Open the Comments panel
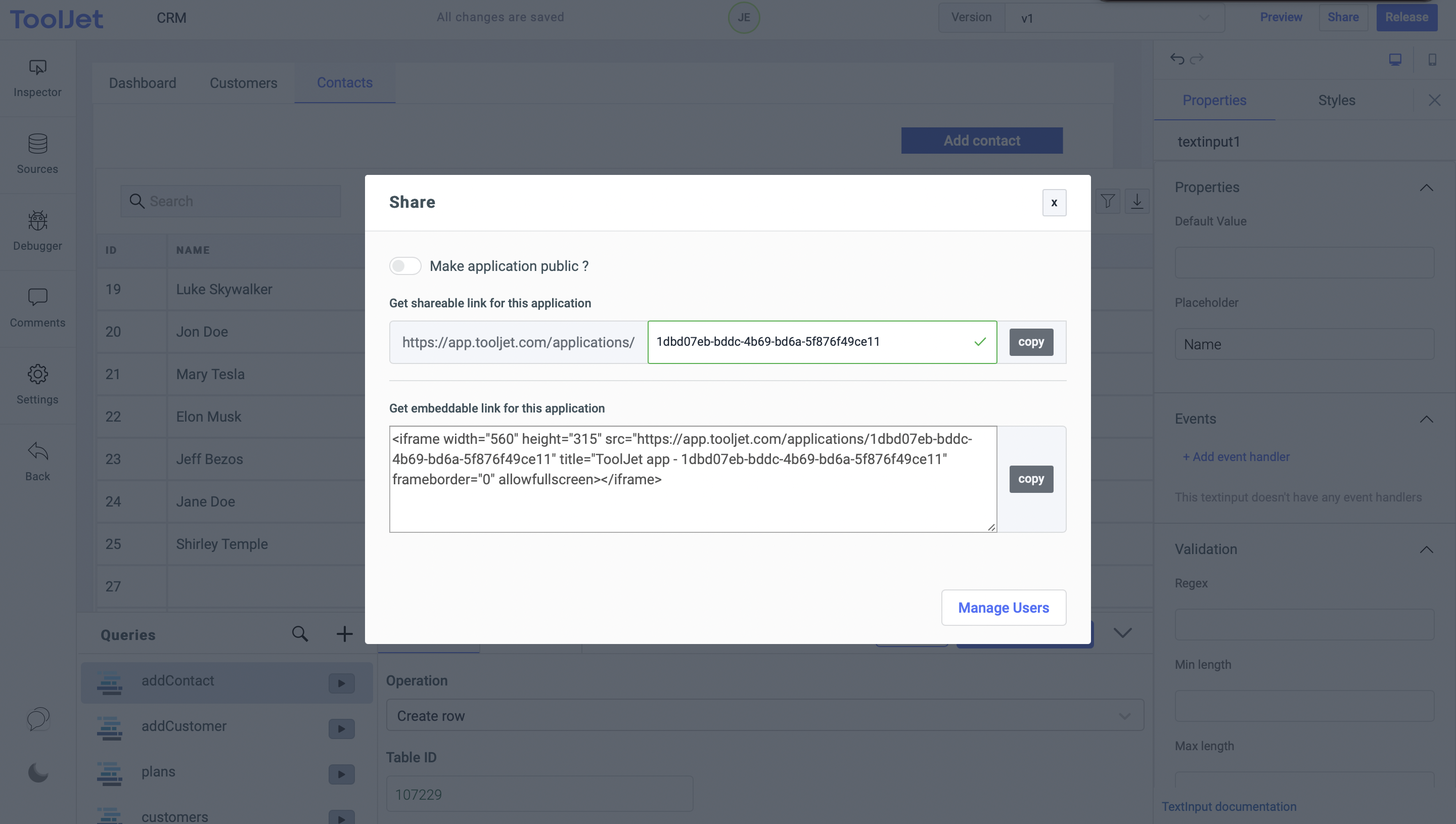 coord(37,307)
